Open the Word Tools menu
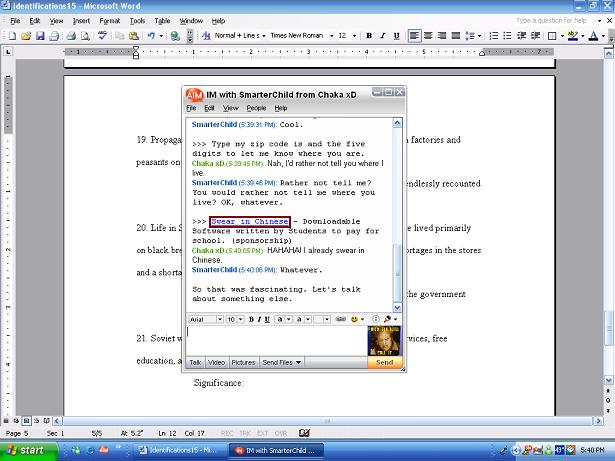615x461 pixels. coord(137,21)
